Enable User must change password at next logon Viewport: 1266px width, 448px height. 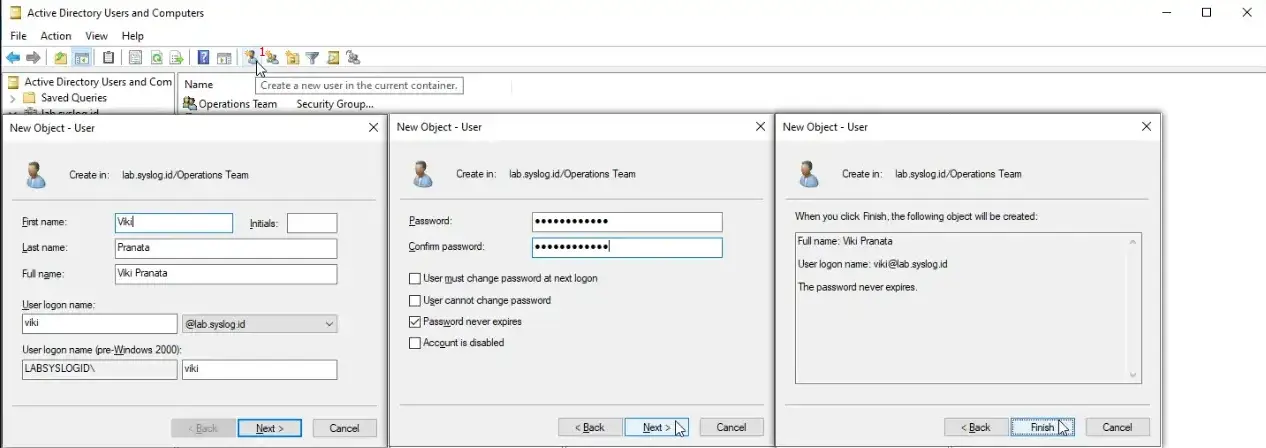pos(415,278)
